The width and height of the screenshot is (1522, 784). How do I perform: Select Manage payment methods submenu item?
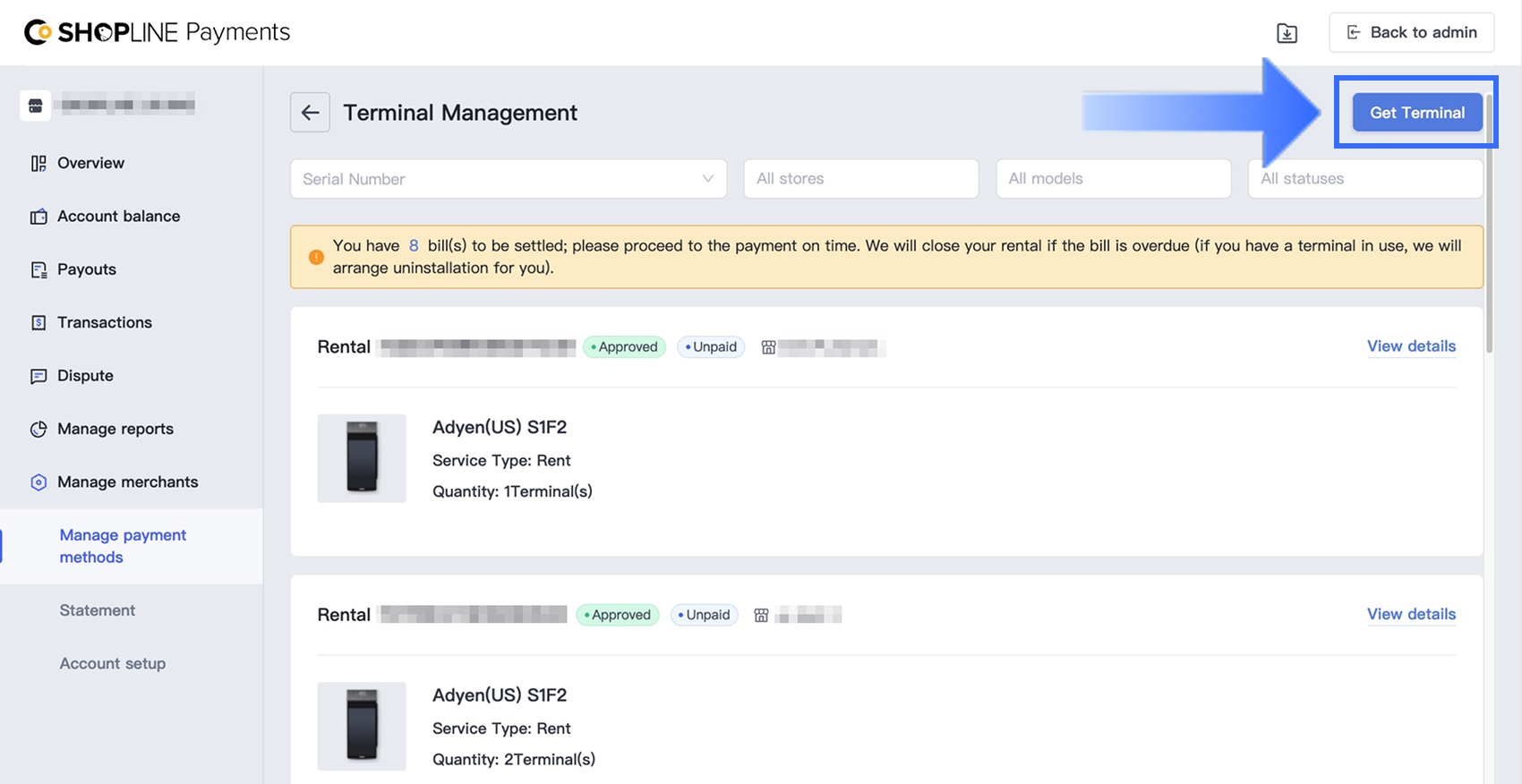[123, 546]
